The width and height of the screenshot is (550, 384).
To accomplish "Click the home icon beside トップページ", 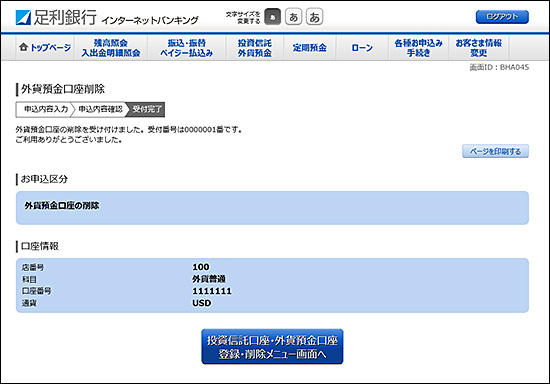I will (x=23, y=47).
